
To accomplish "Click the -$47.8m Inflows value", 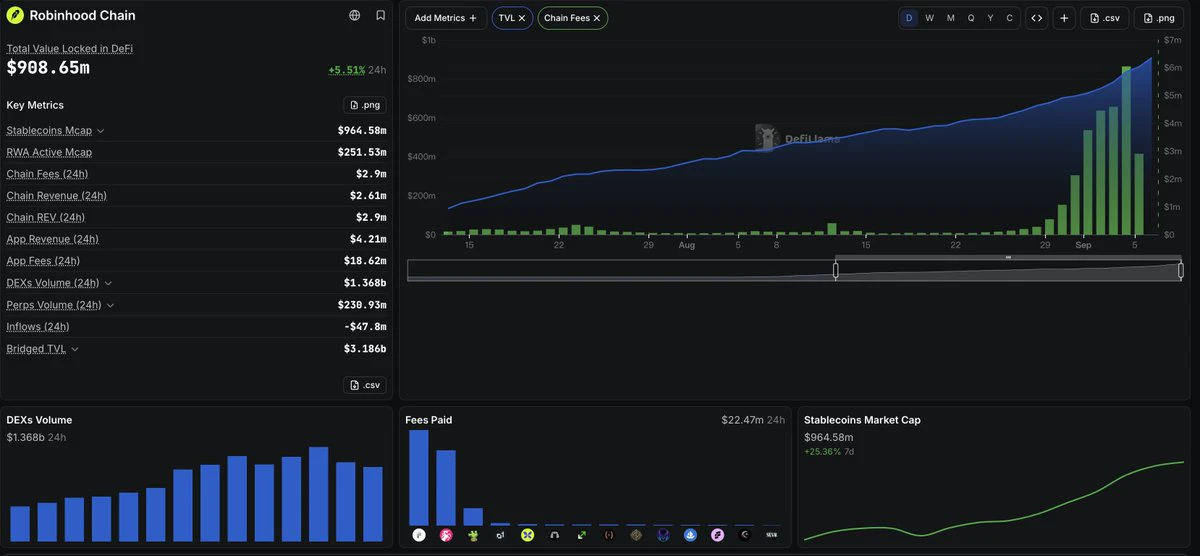I will (x=365, y=327).
